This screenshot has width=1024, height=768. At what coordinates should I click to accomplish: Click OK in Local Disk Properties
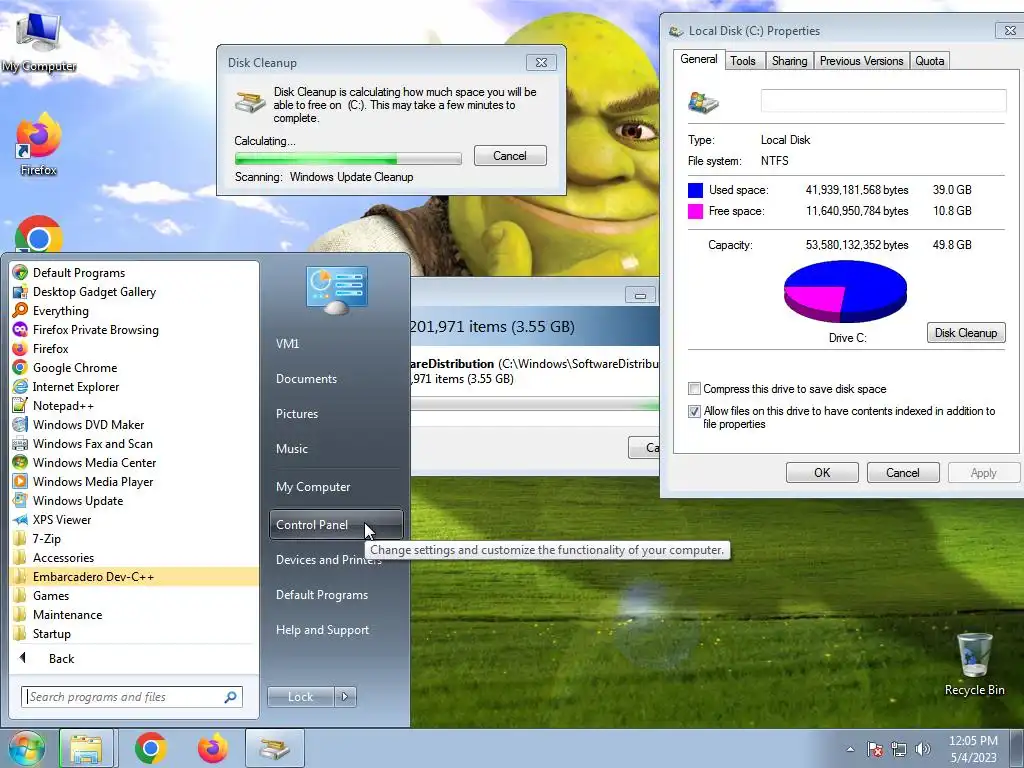822,472
